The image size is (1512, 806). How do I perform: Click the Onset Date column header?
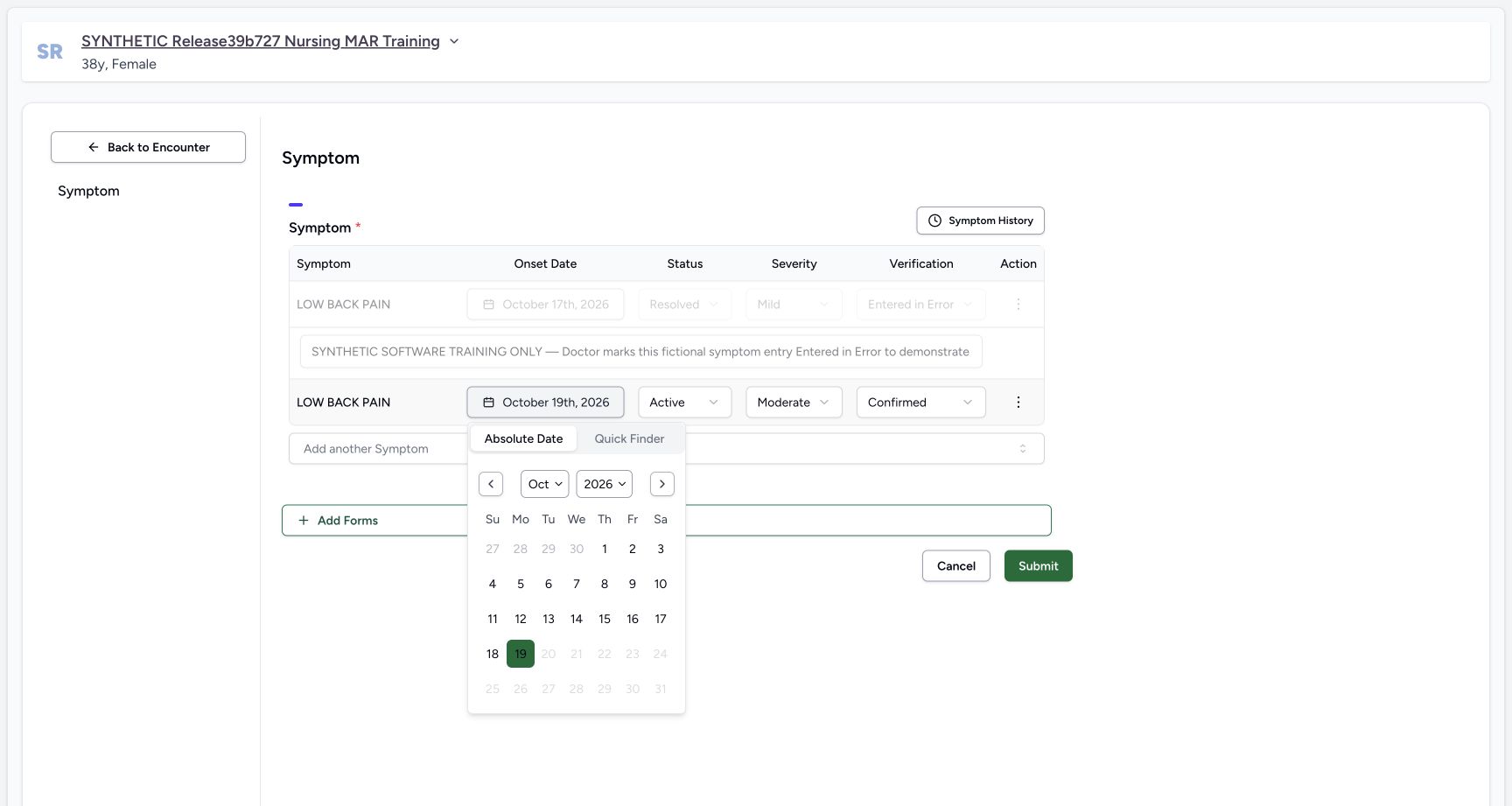(x=545, y=263)
